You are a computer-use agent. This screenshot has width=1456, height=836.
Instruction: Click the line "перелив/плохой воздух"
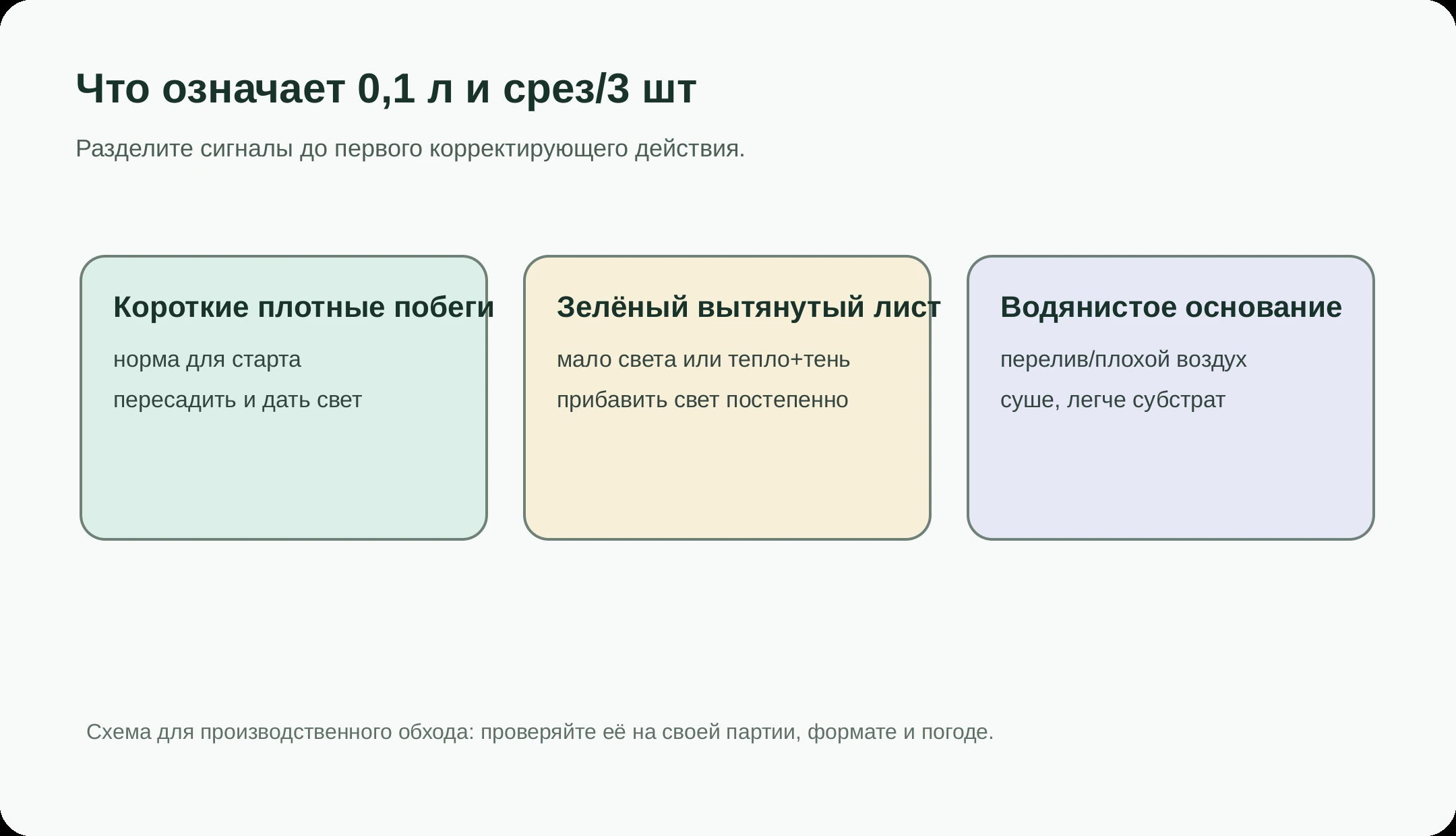[x=1124, y=359]
